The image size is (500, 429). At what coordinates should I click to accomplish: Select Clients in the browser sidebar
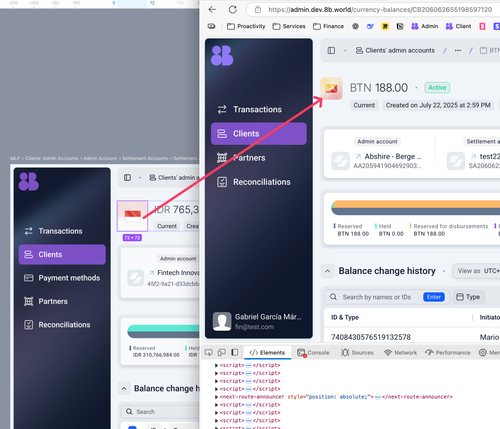pos(259,134)
